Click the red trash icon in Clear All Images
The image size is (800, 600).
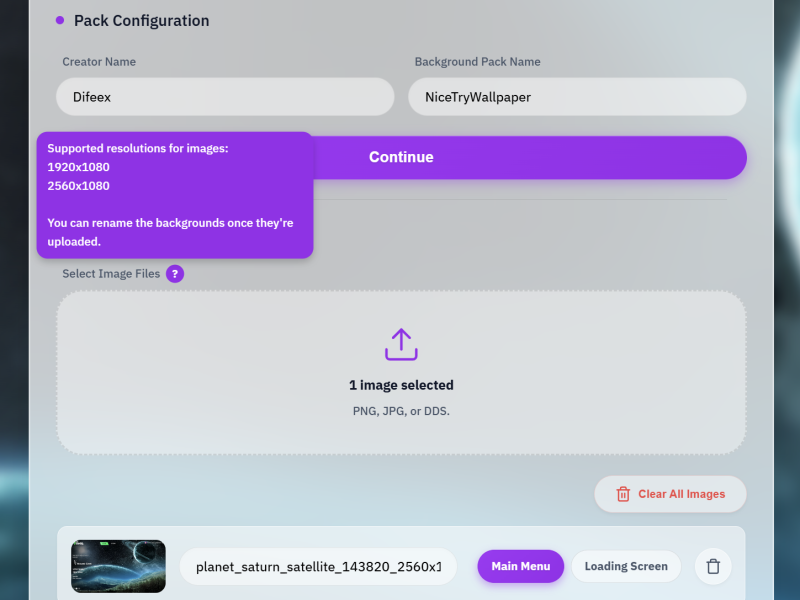coord(623,494)
